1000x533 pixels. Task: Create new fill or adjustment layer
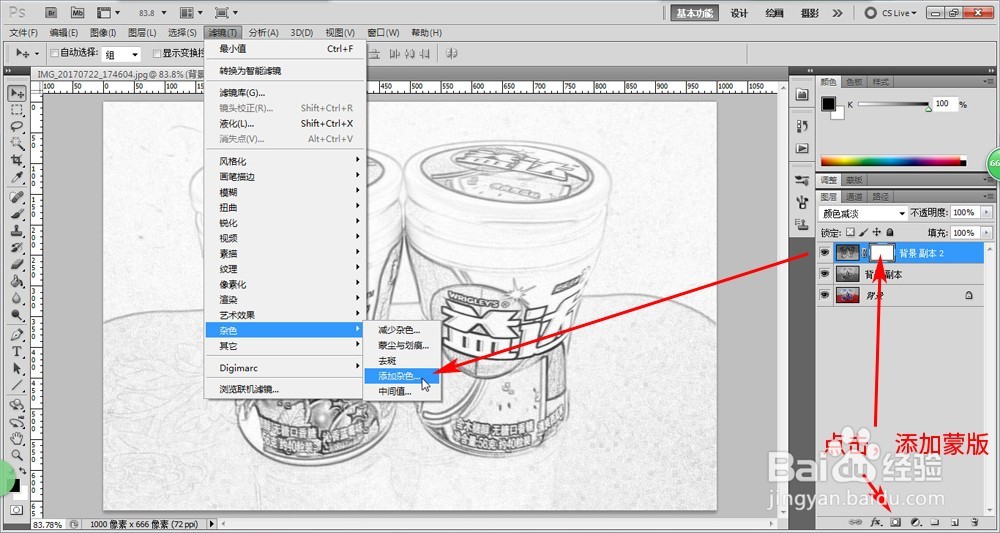915,522
